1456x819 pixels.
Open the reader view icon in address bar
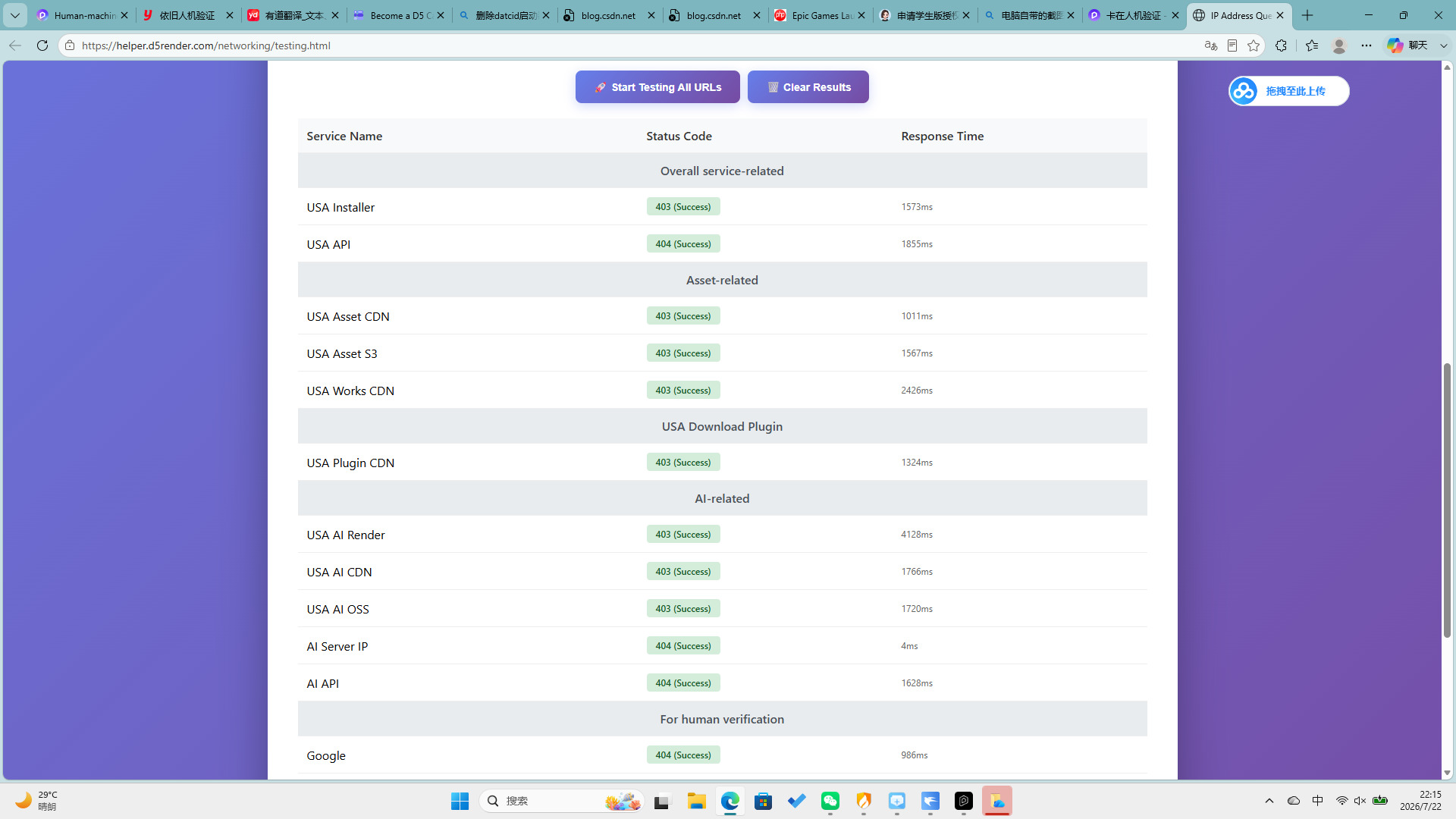pyautogui.click(x=1232, y=45)
